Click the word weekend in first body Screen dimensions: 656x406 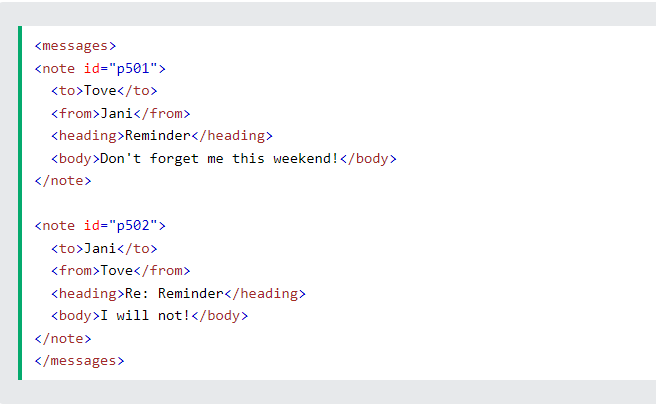pos(302,159)
